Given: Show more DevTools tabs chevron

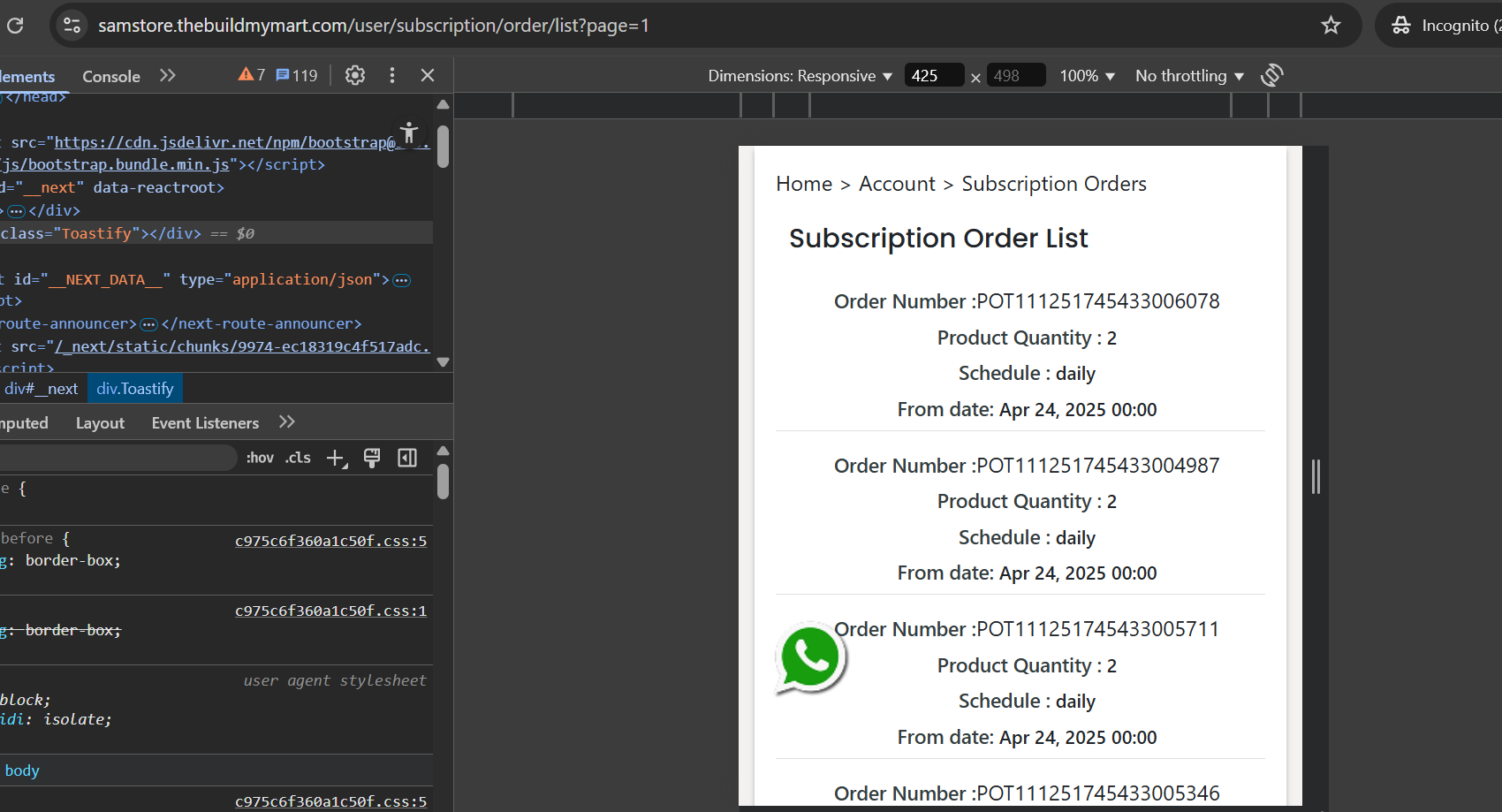Looking at the screenshot, I should pos(168,76).
